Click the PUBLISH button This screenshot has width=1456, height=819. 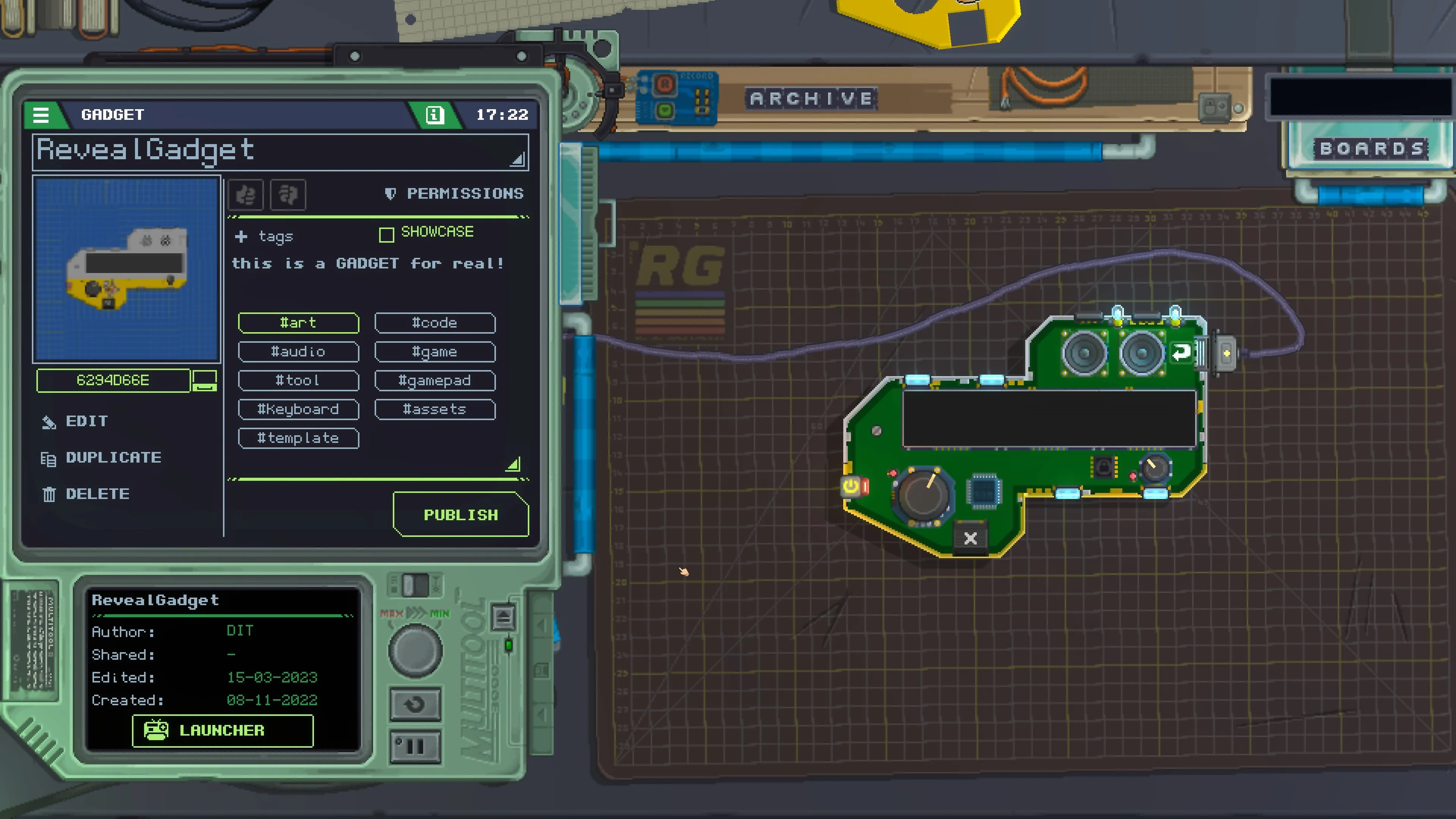point(461,515)
